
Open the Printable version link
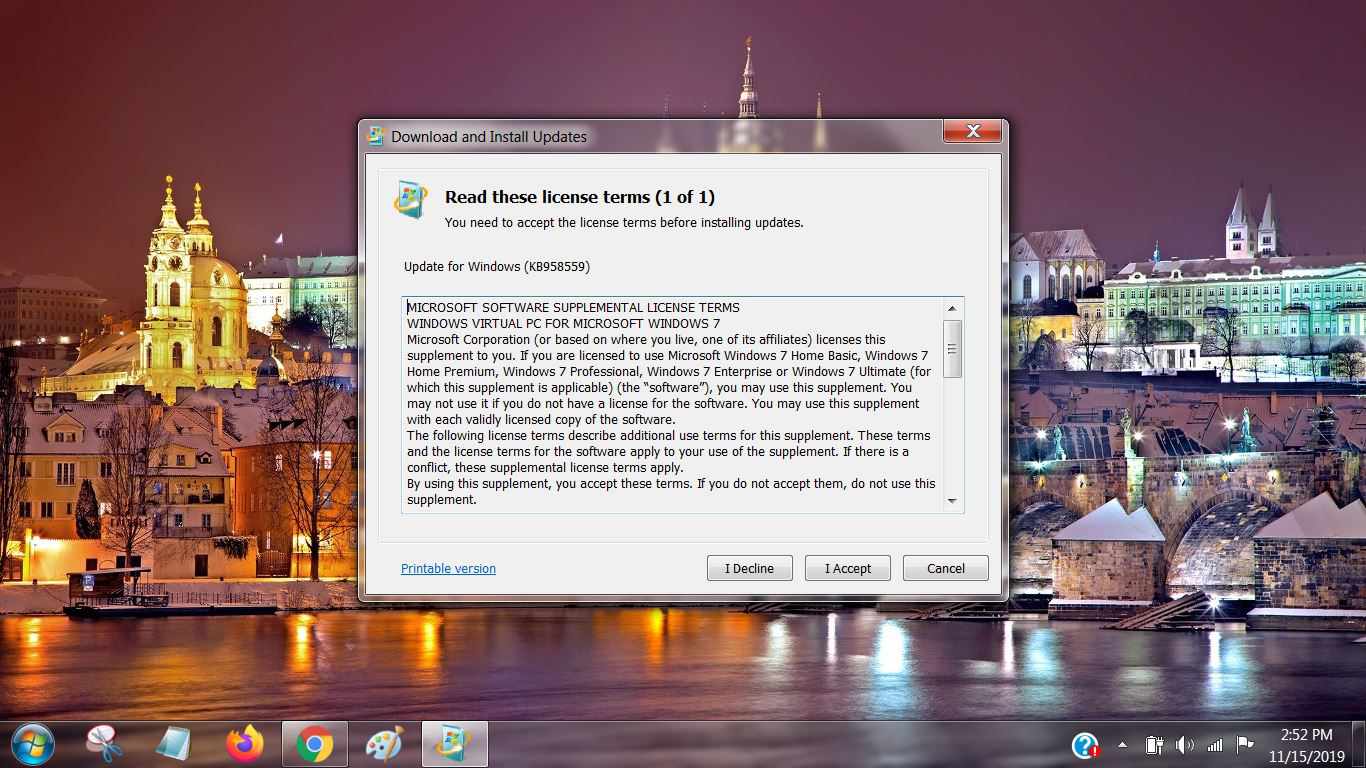click(448, 568)
